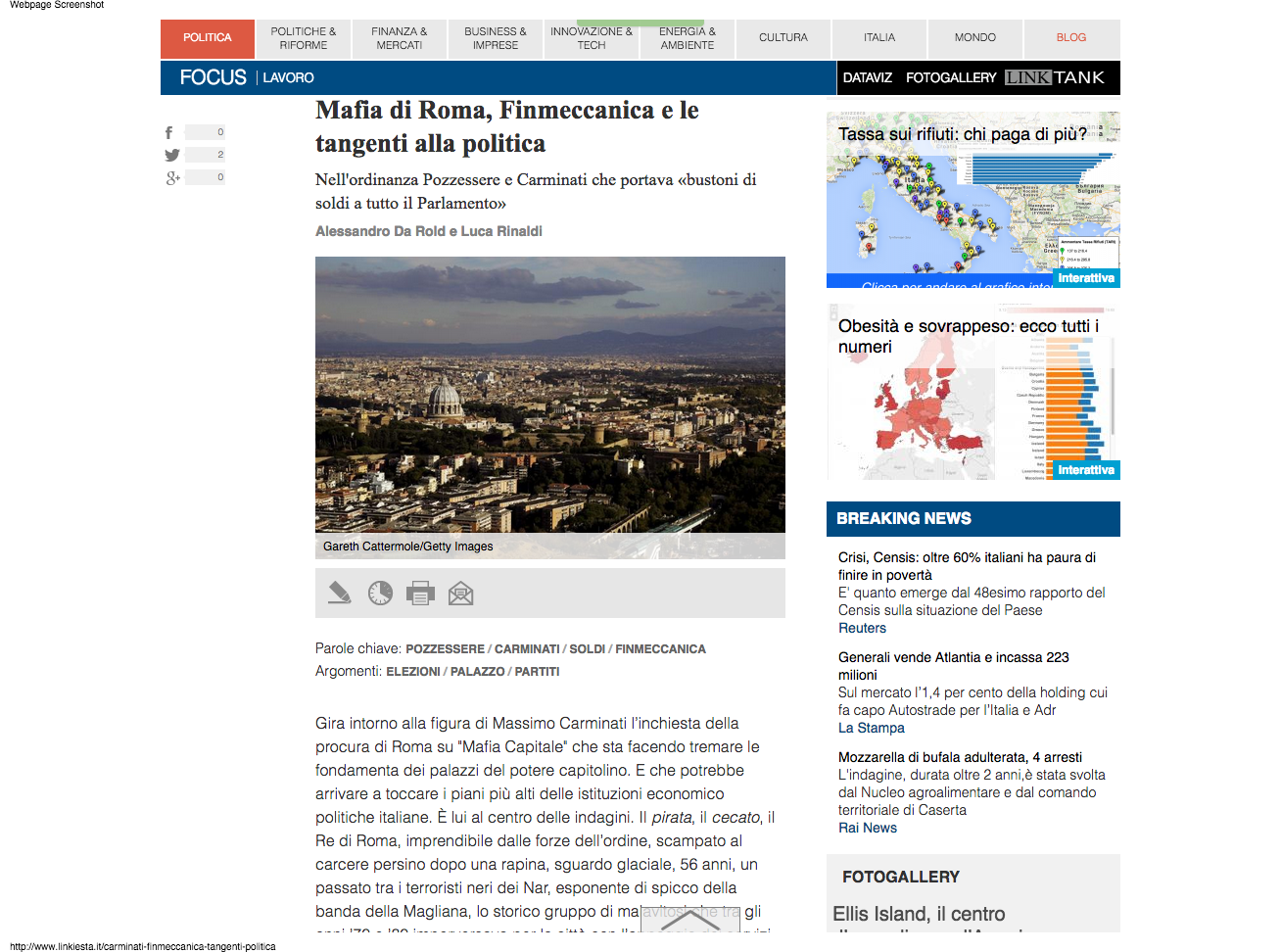
Task: Open the Politica tab
Action: point(208,38)
